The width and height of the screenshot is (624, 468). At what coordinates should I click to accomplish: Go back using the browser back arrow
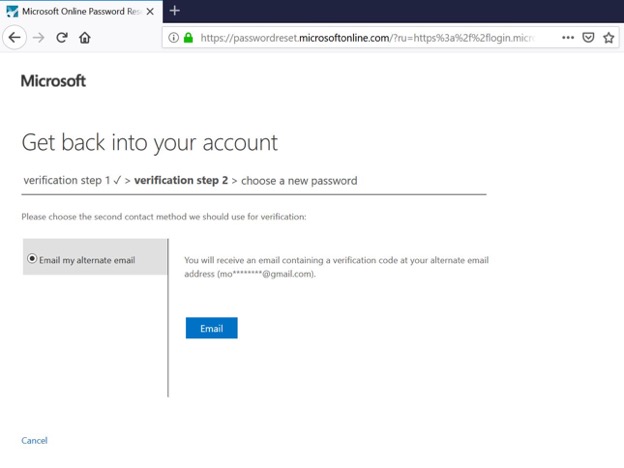coord(15,38)
